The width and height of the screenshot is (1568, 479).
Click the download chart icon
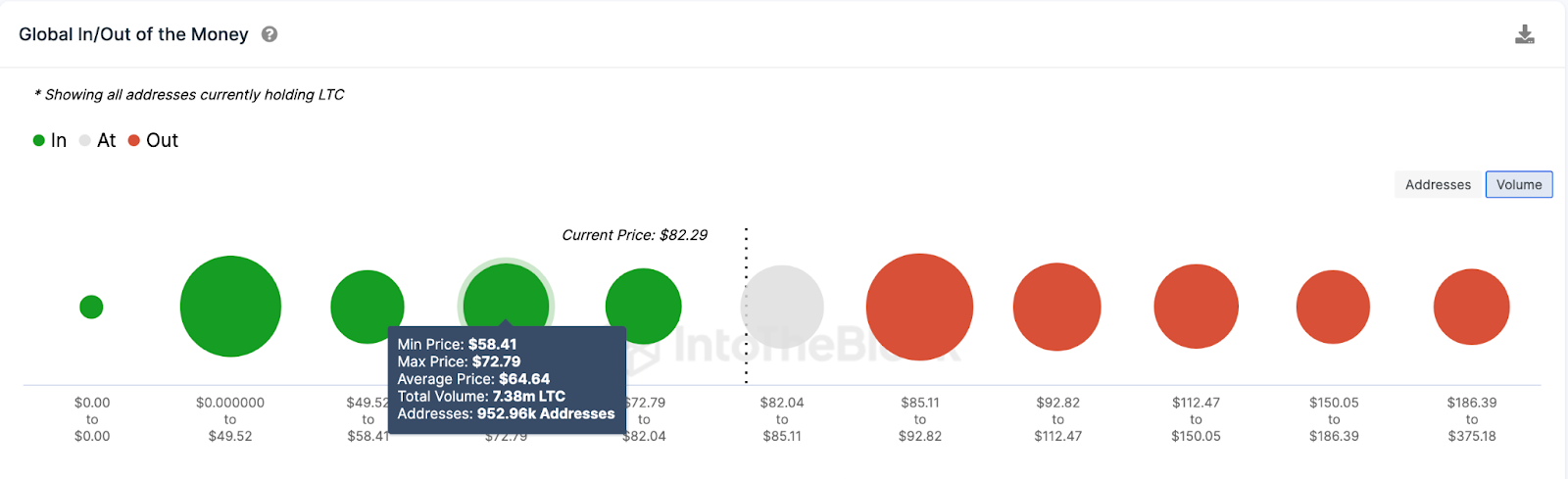pyautogui.click(x=1524, y=35)
